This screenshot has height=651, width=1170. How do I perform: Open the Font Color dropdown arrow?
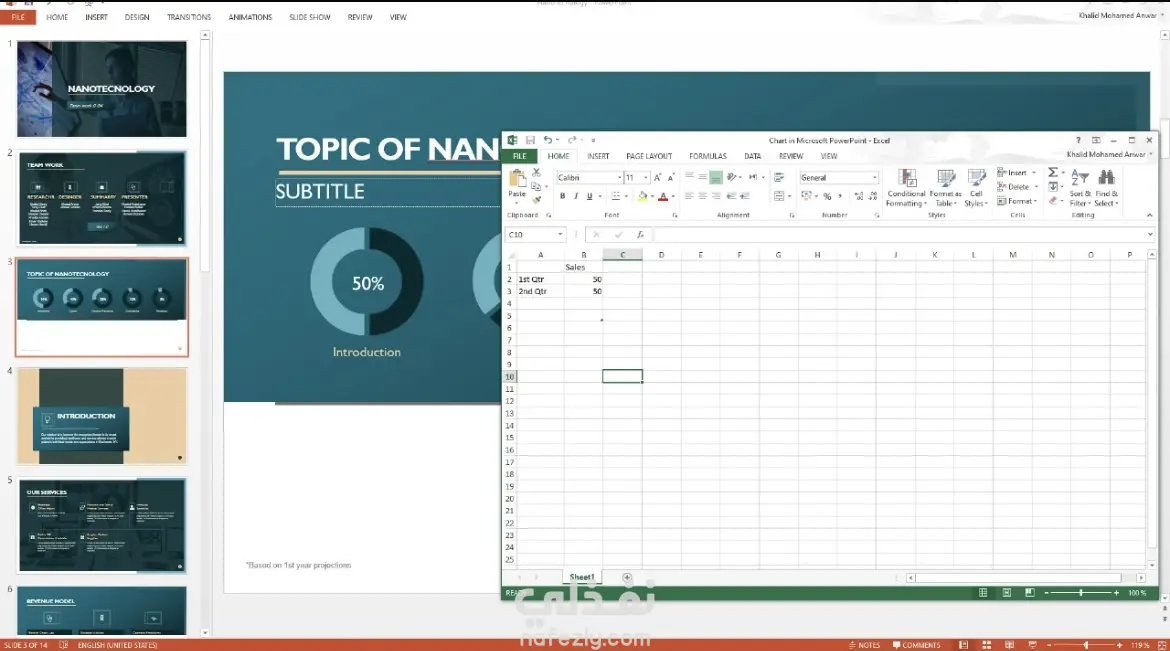673,196
